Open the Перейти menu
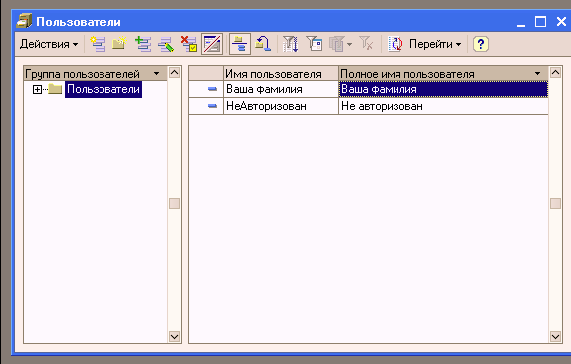Screen dimensions: 571x364 (435, 44)
